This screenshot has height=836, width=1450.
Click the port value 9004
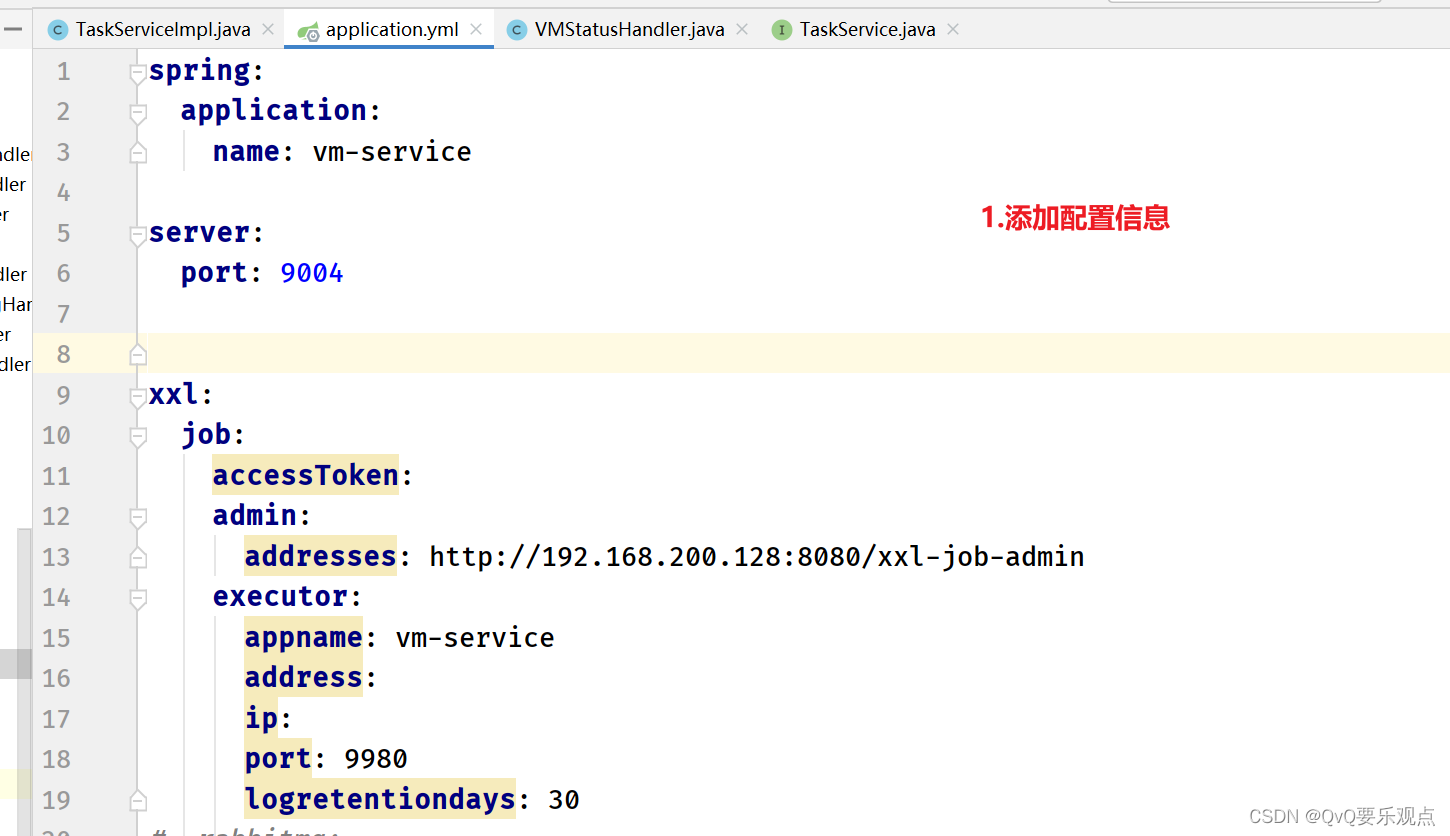tap(312, 273)
